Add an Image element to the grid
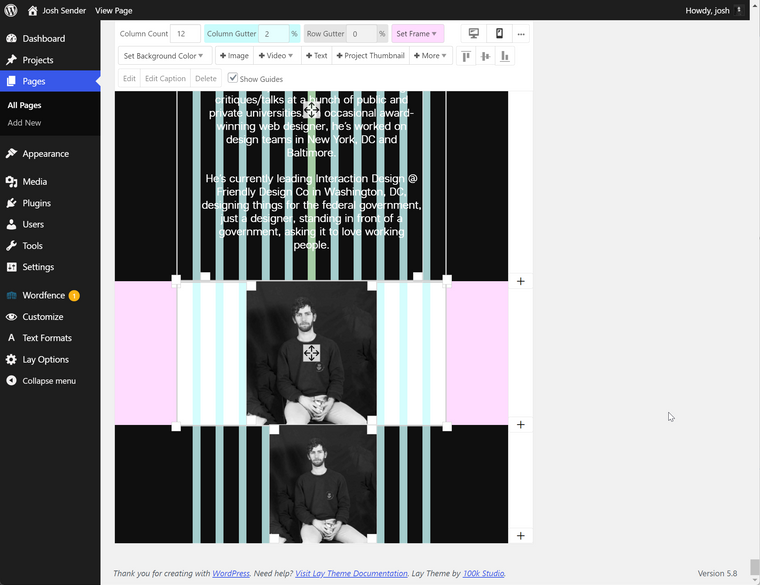Screen dimensions: 760x585 (x=234, y=56)
